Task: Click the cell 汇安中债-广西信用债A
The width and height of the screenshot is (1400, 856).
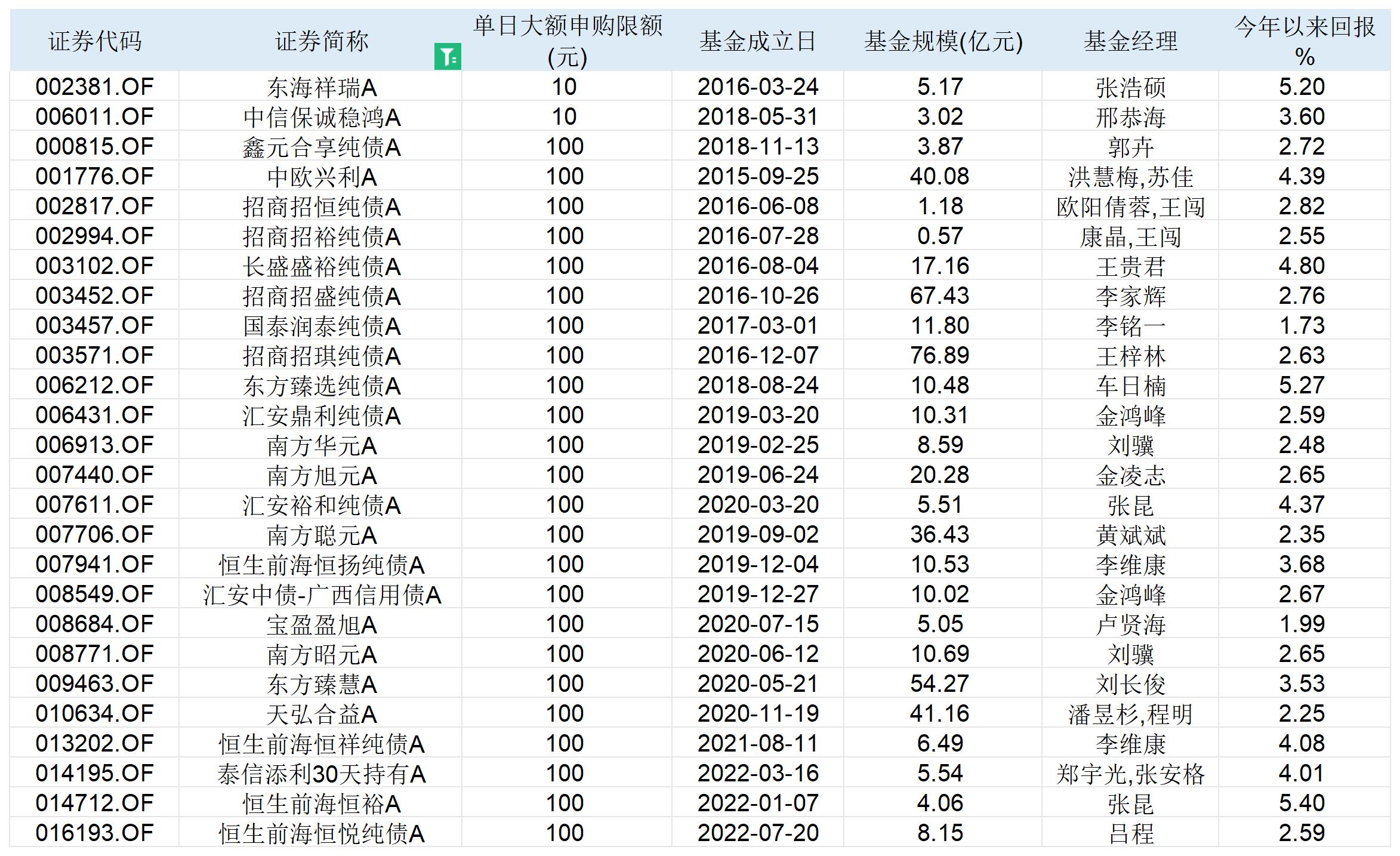Action: click(321, 595)
